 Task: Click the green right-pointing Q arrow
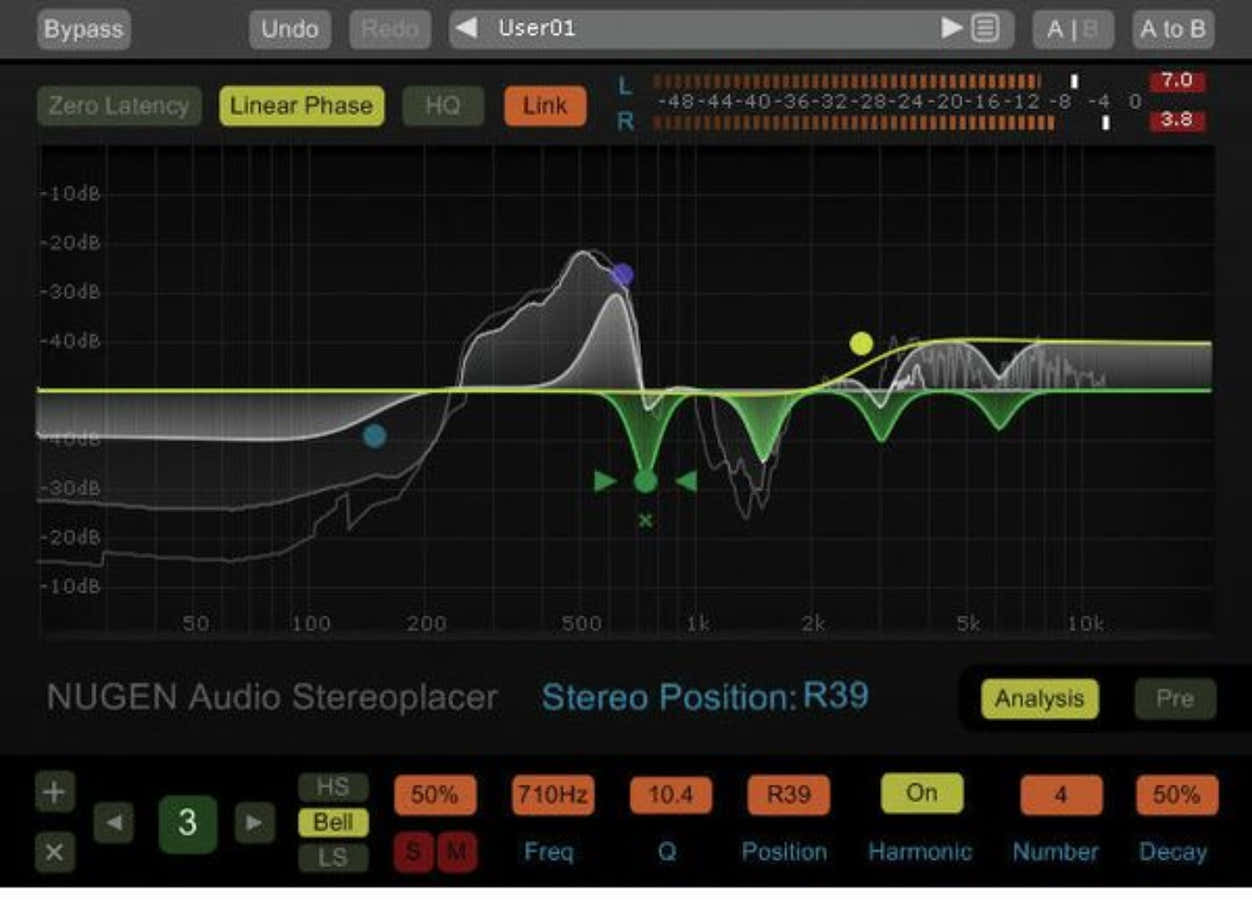tap(605, 482)
